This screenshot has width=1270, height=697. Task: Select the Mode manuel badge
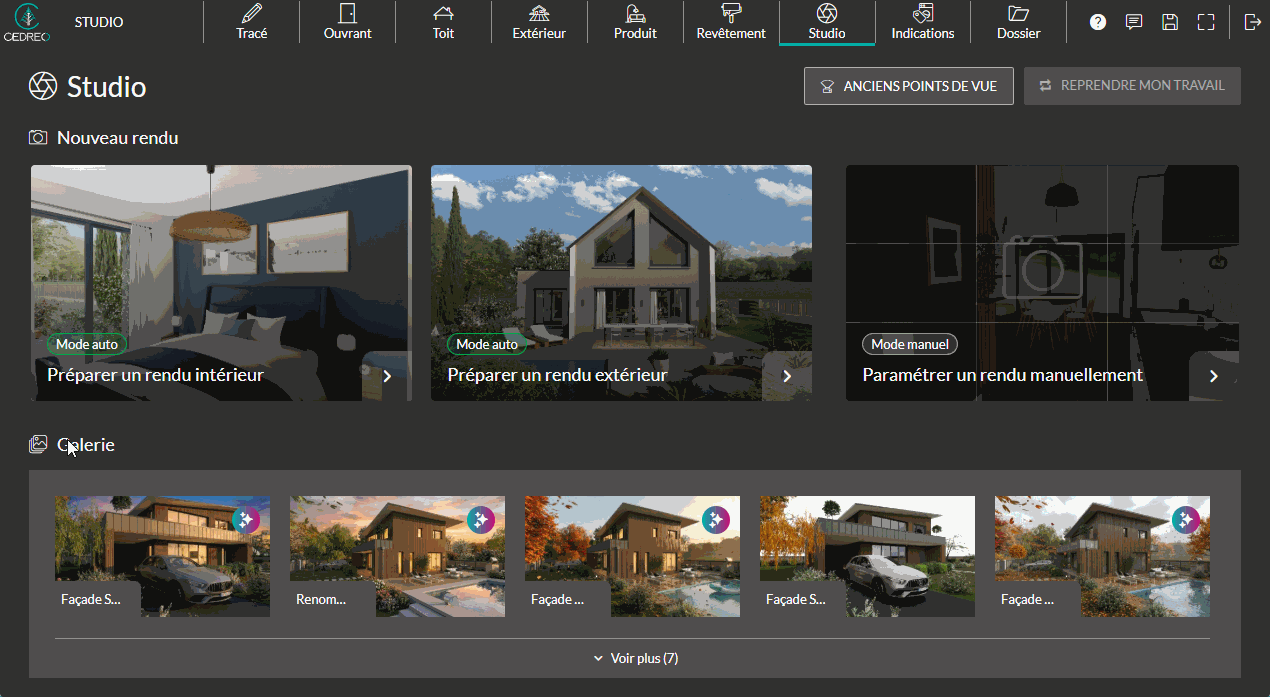pos(909,344)
